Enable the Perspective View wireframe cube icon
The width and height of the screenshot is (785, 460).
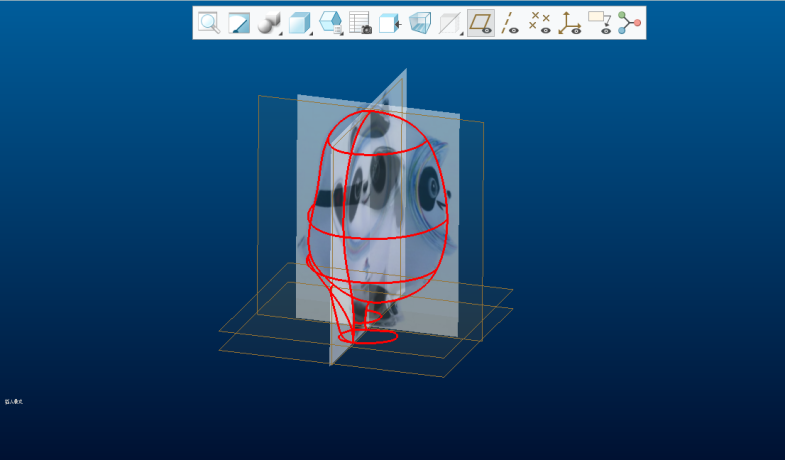point(420,23)
